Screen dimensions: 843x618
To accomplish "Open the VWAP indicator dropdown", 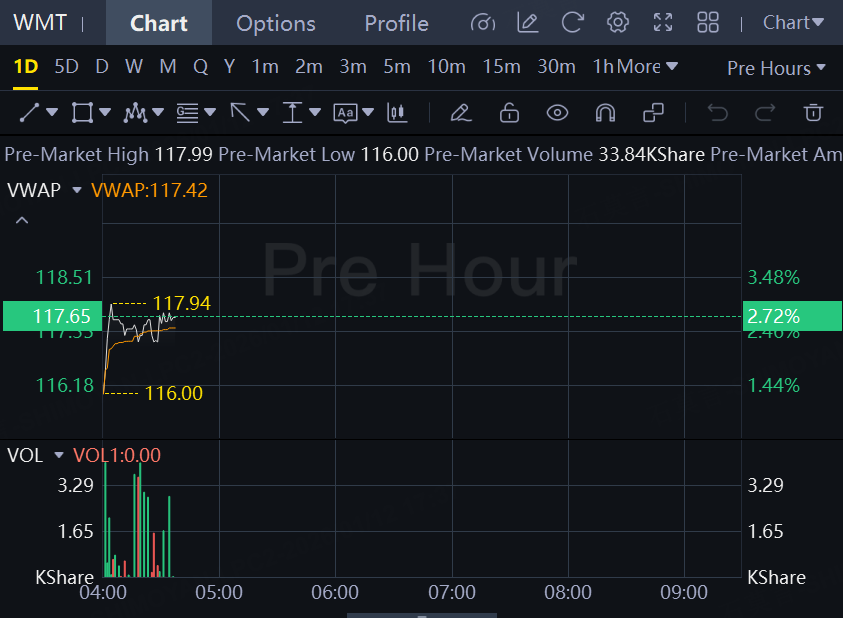I will pyautogui.click(x=76, y=190).
